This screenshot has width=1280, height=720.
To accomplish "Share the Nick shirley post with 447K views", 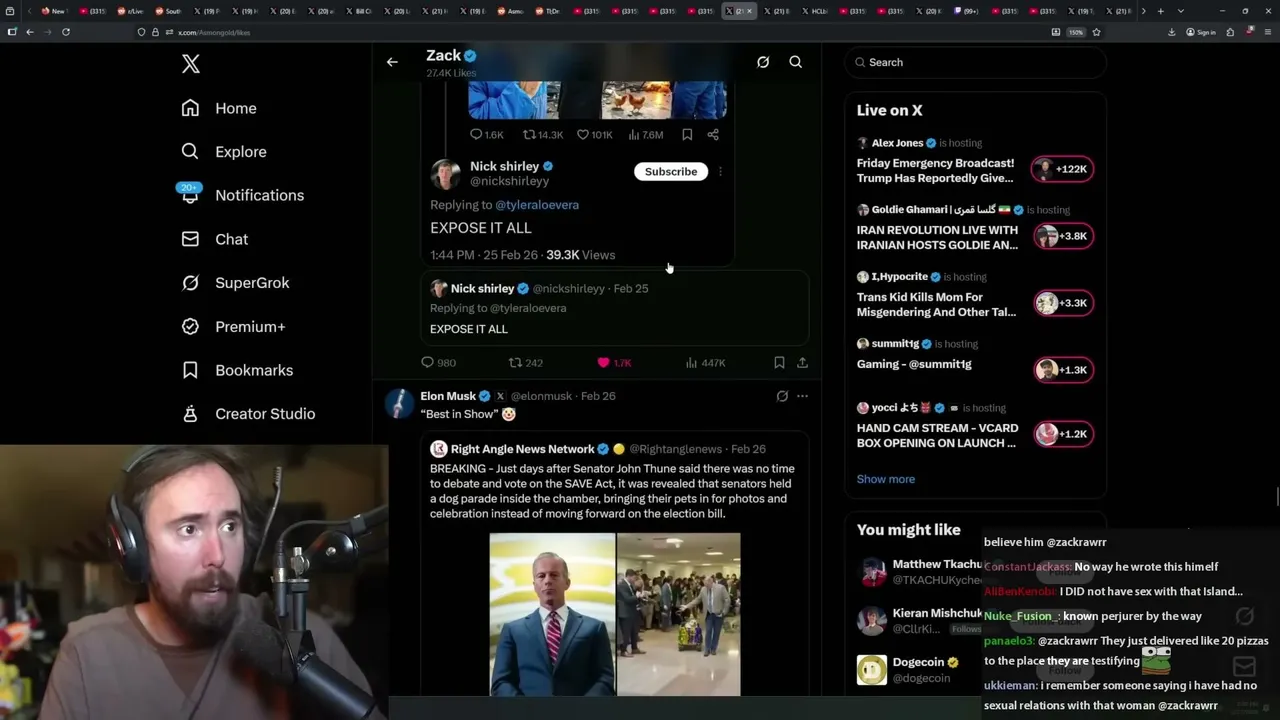I will tap(802, 362).
